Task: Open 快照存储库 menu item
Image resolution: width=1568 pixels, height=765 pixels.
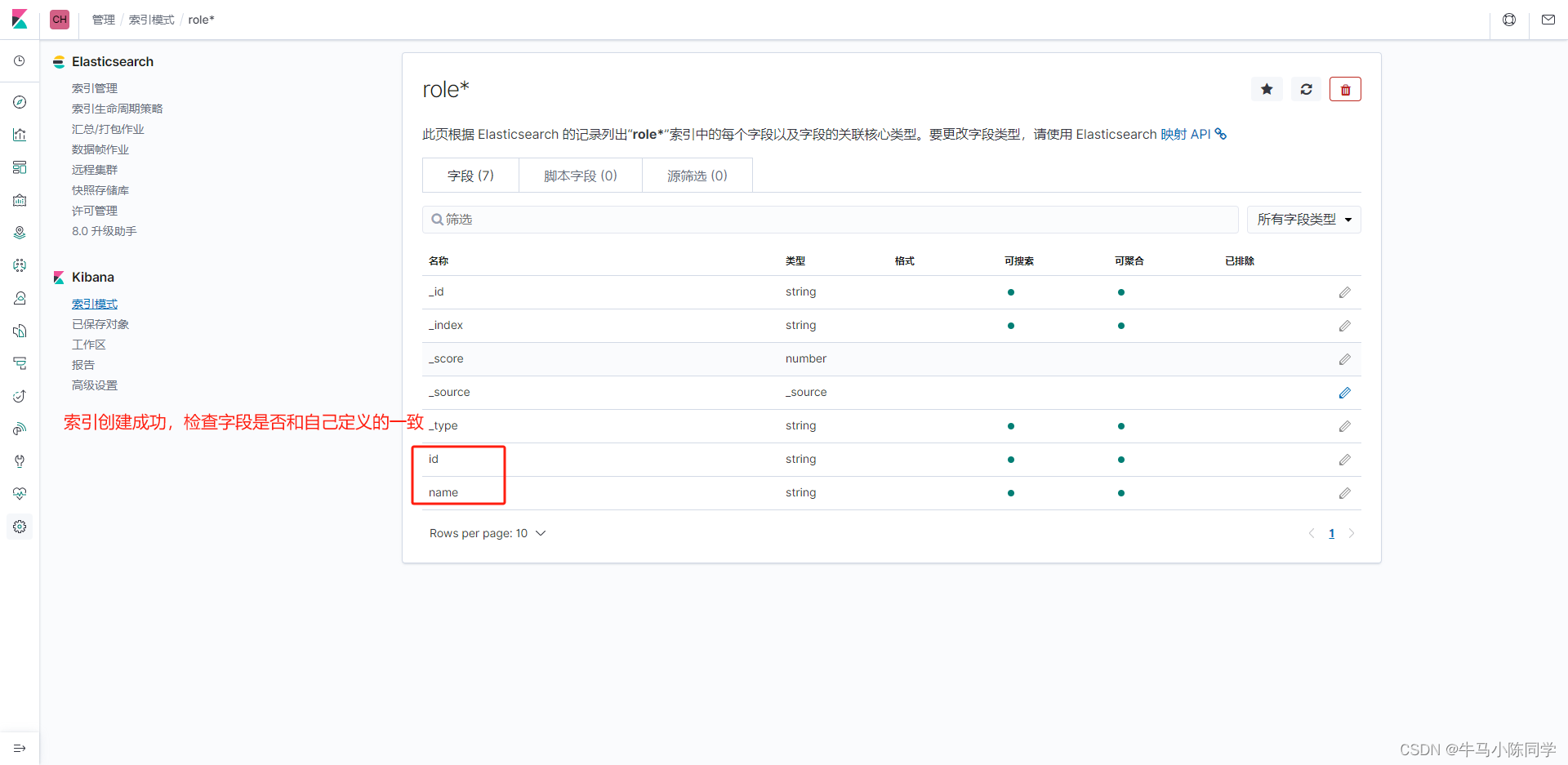Action: (x=100, y=190)
